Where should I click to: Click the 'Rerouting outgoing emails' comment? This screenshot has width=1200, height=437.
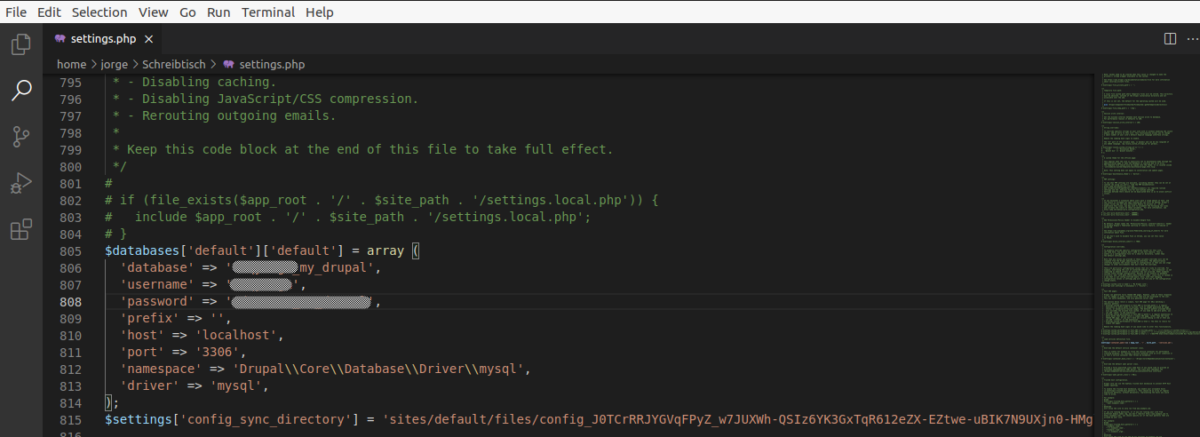[223, 116]
